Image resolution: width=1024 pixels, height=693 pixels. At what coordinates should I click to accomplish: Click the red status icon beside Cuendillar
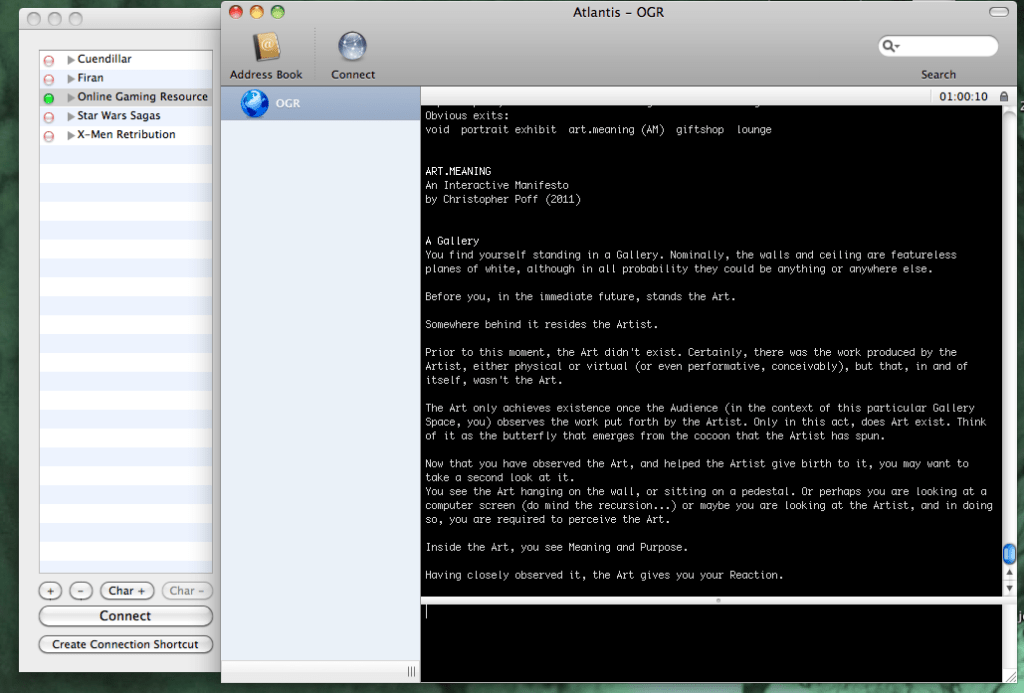click(48, 60)
